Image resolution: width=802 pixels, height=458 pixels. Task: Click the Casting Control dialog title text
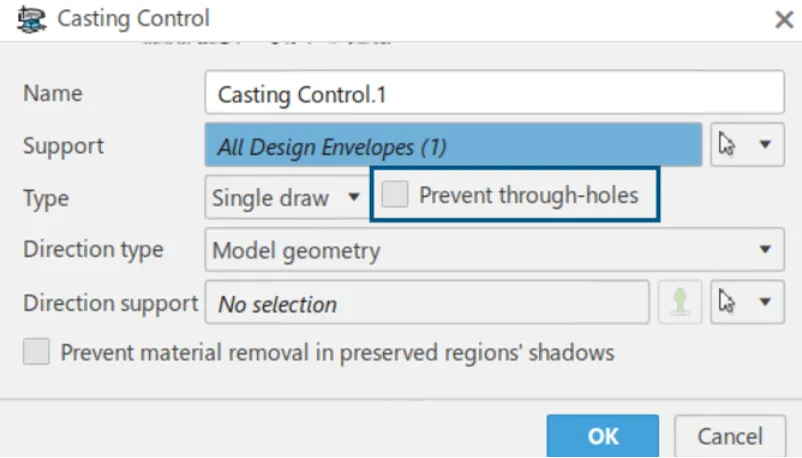[x=133, y=18]
